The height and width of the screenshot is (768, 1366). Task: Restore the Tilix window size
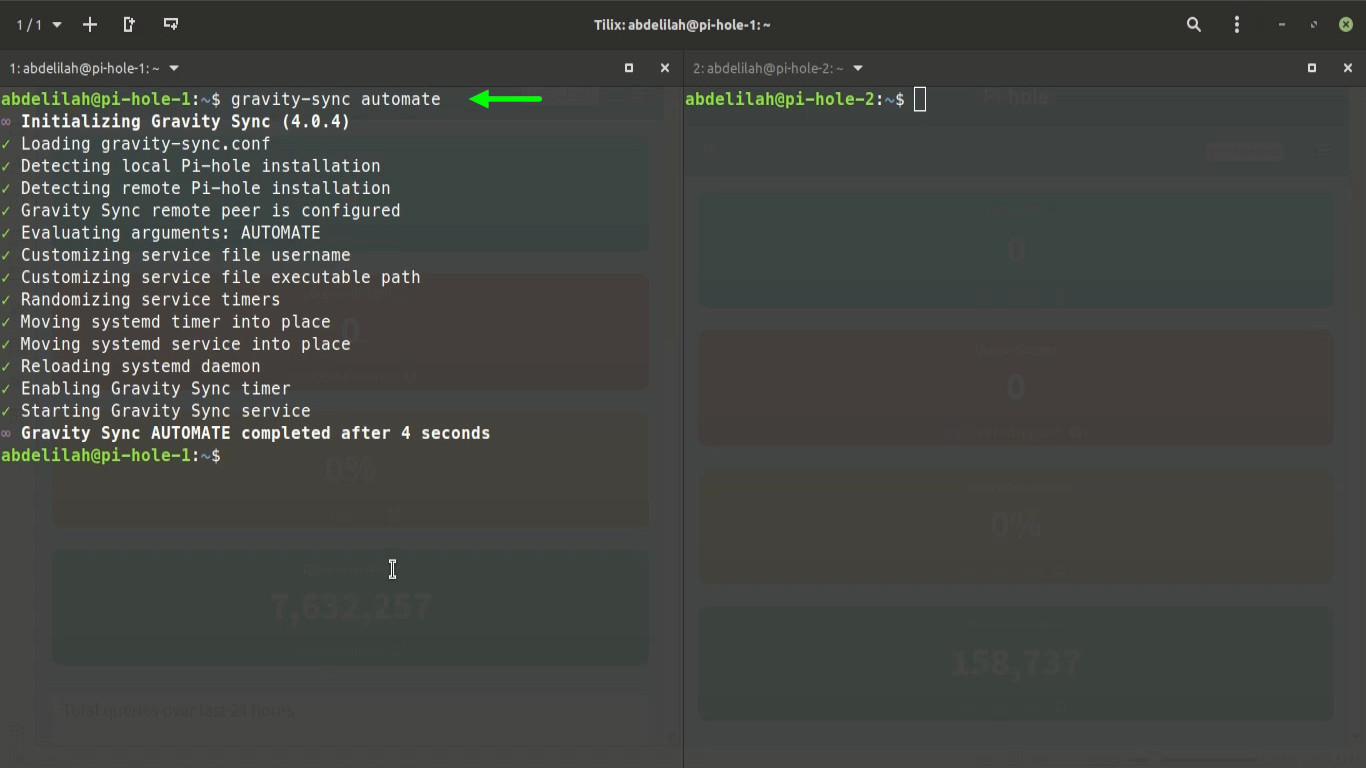point(1314,24)
